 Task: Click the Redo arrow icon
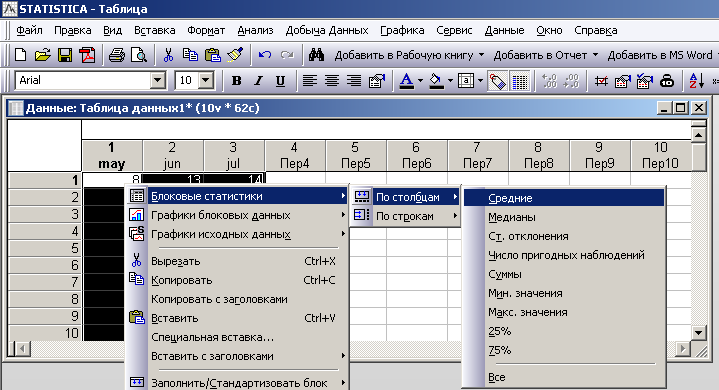287,55
